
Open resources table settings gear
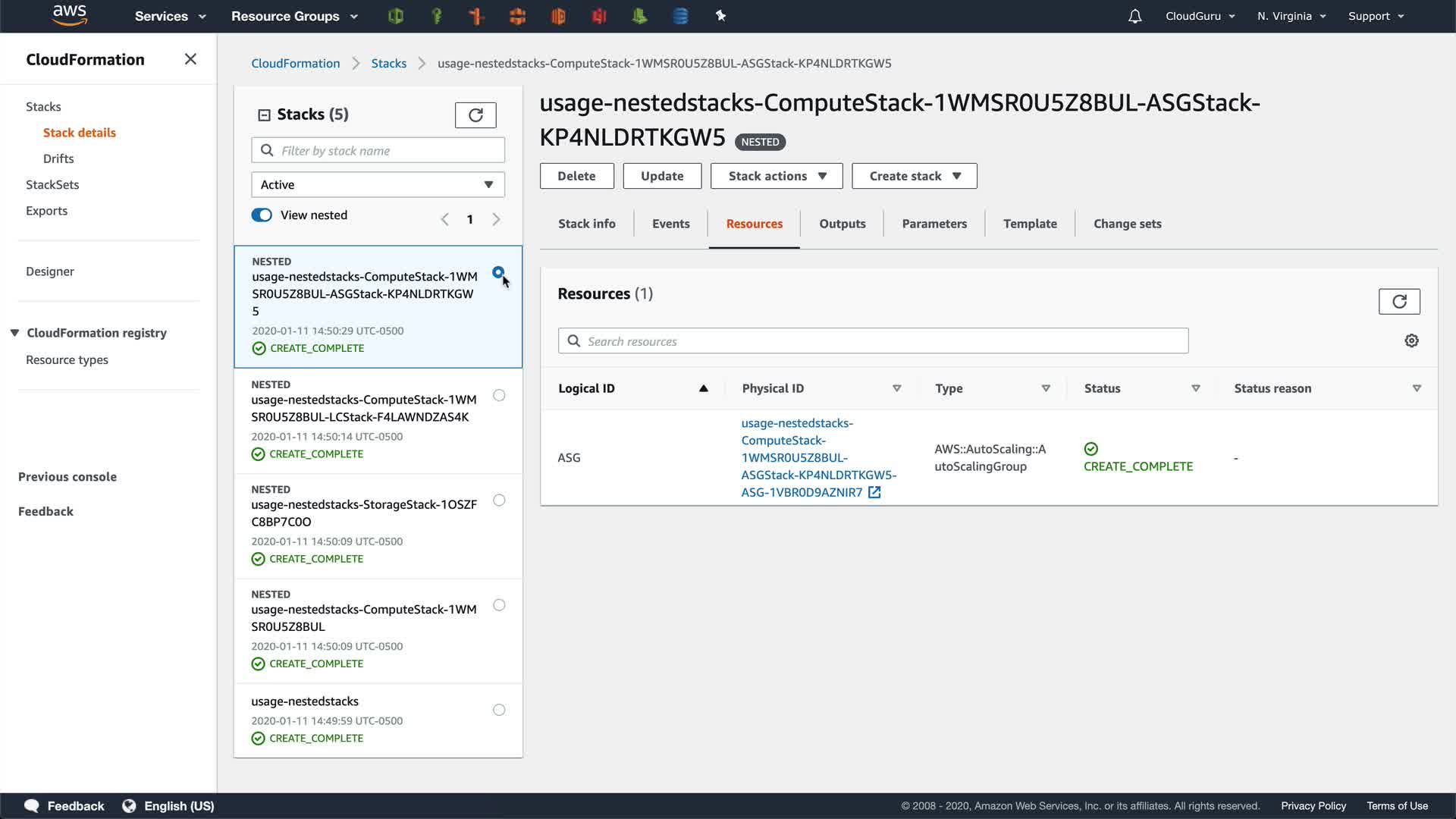1411,341
